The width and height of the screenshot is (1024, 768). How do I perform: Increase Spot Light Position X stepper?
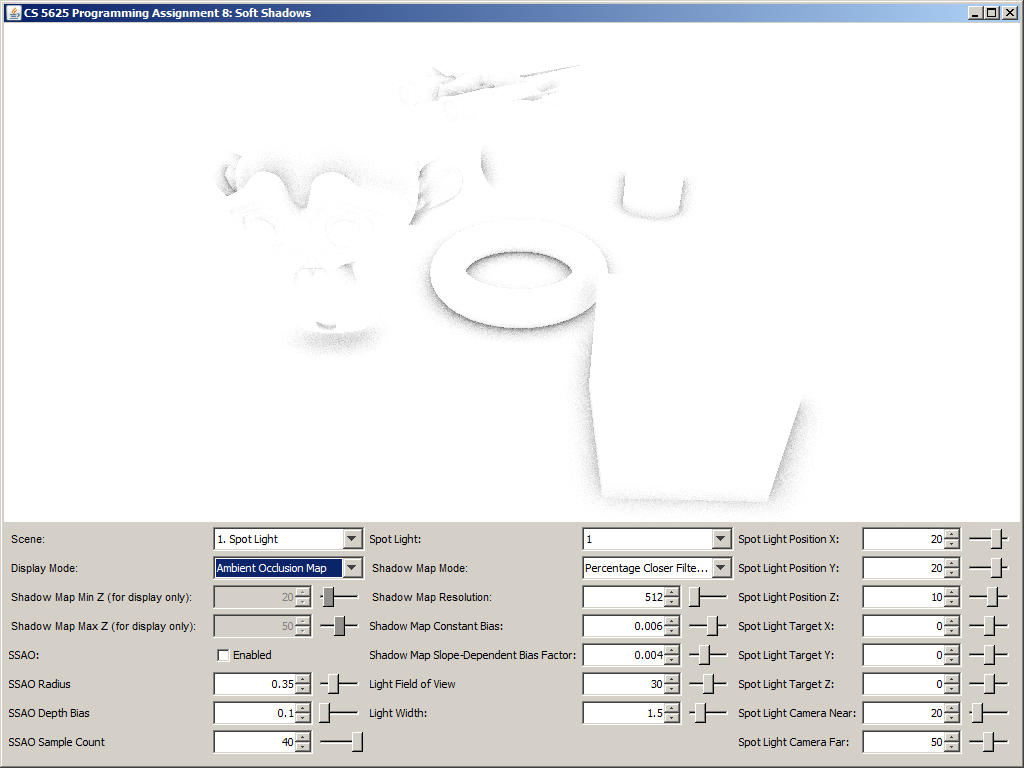point(951,534)
